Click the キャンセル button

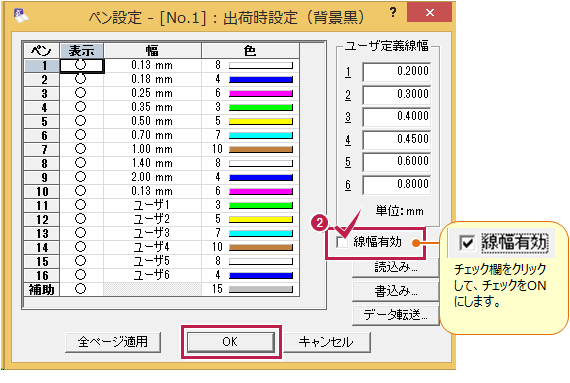coord(326,342)
